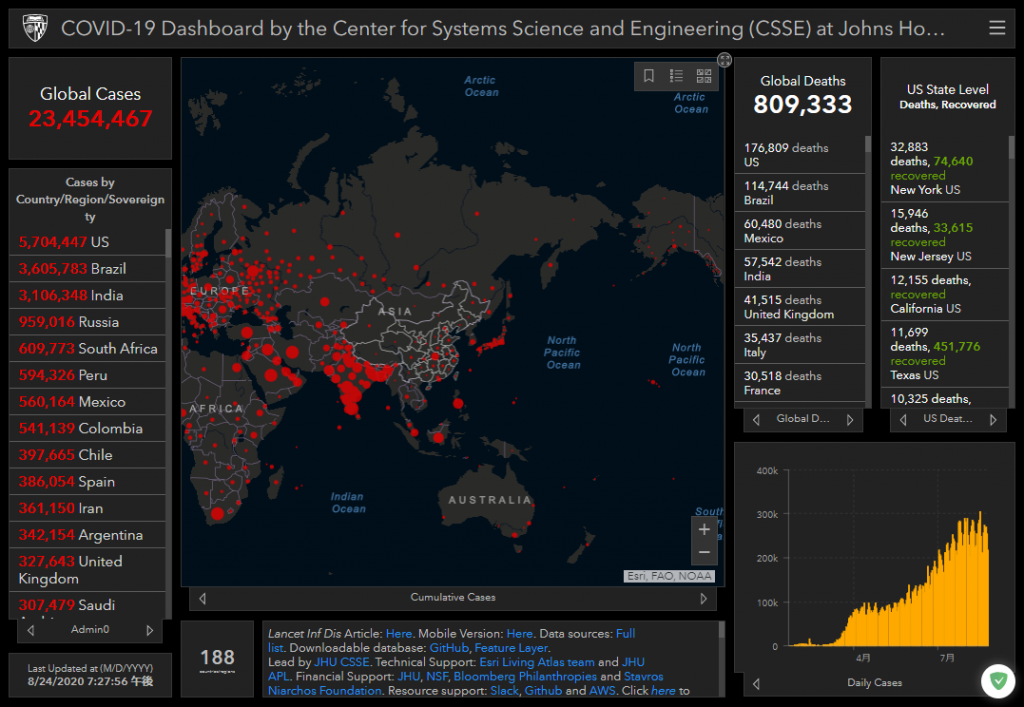Click the New Jersey US state entry
This screenshot has width=1024, height=707.
click(x=945, y=235)
